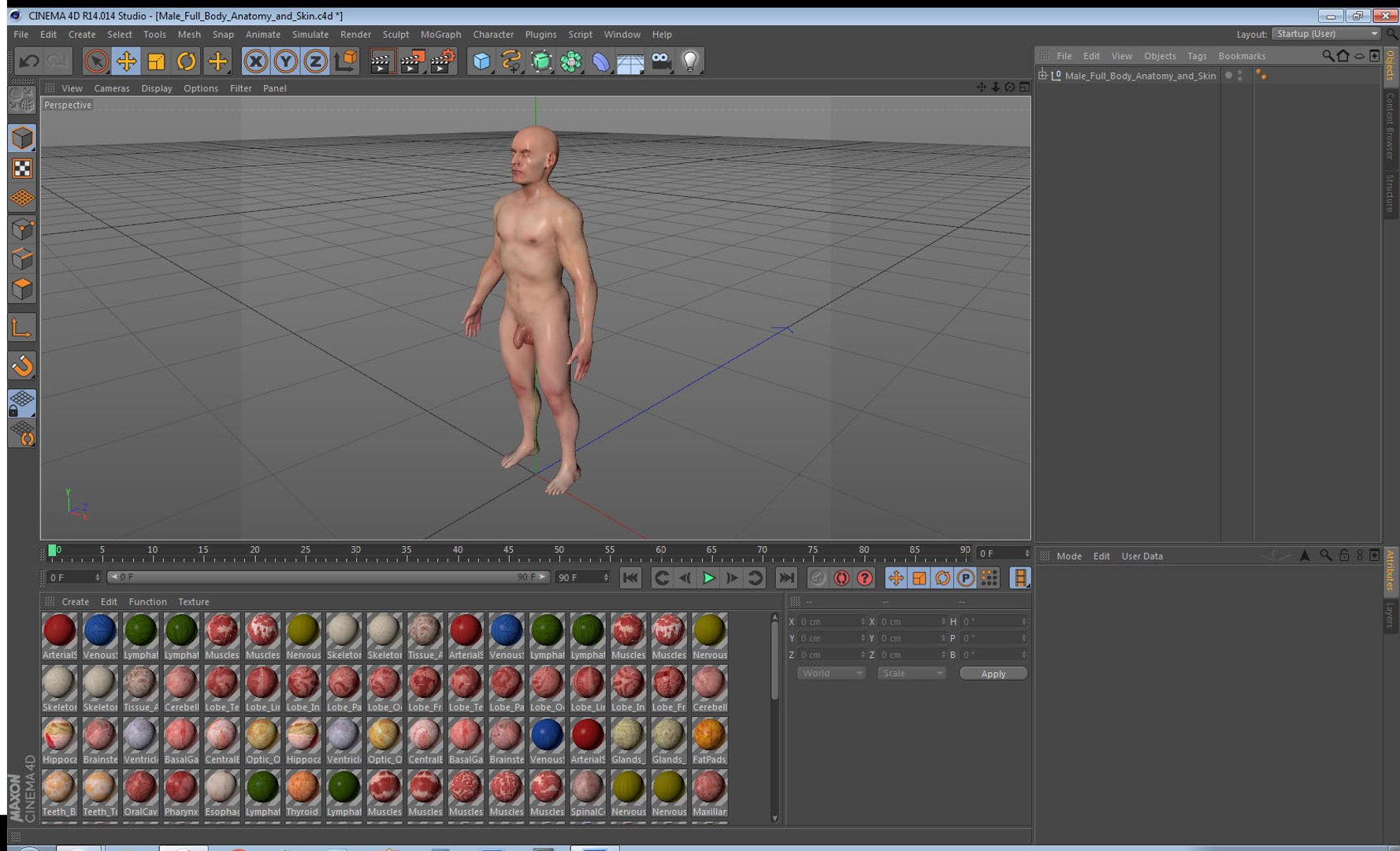
Task: Open the Scale mode dropdown
Action: click(x=912, y=674)
